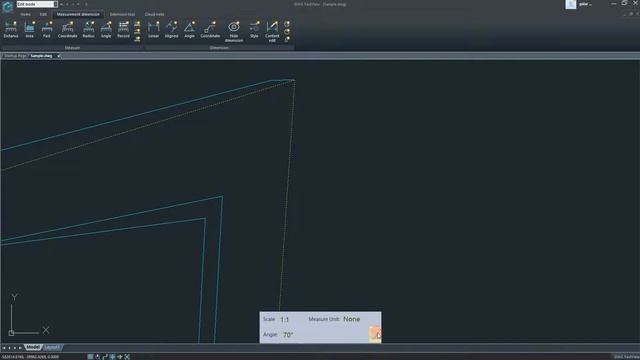The image size is (640, 360).
Task: Click the Angle 70° value
Action: point(288,335)
